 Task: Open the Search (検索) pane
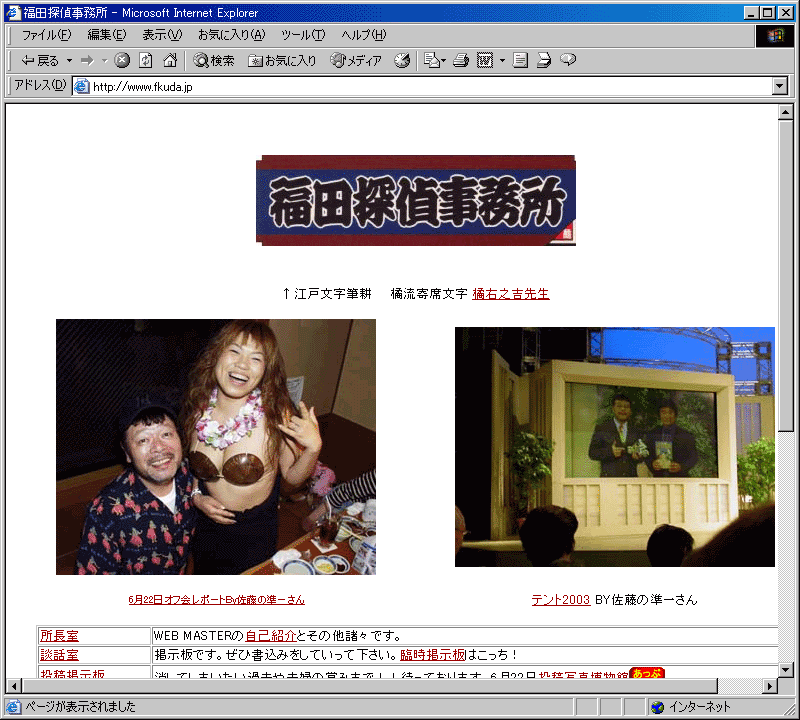214,61
